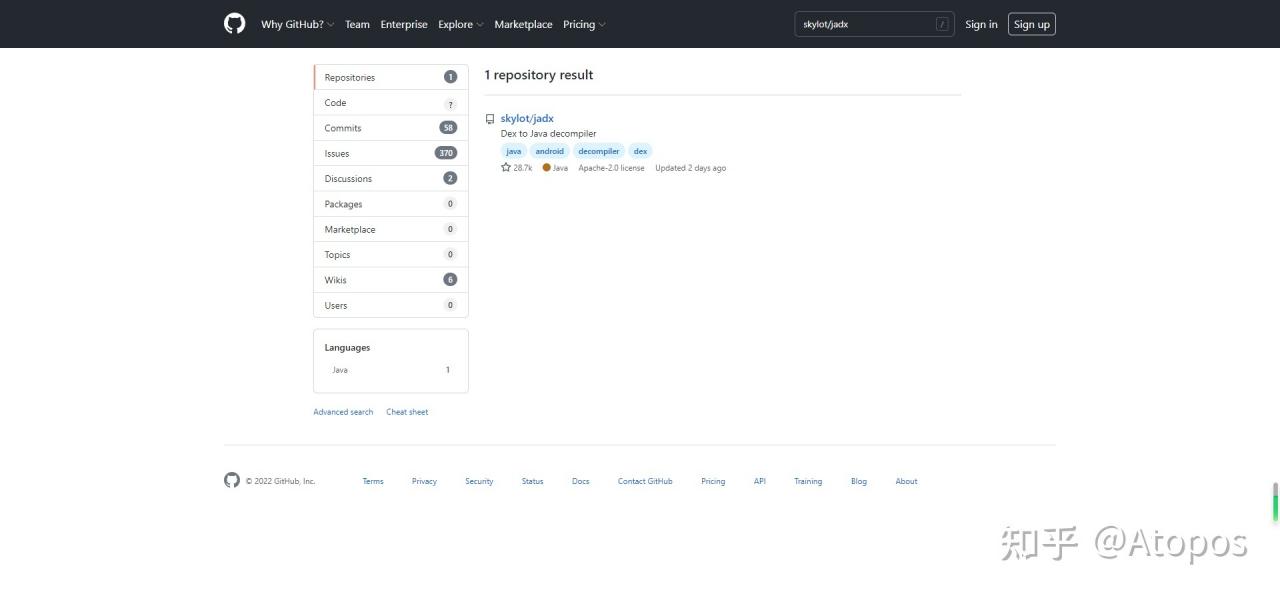Select the Code search filter
This screenshot has width=1280, height=600.
(x=391, y=103)
